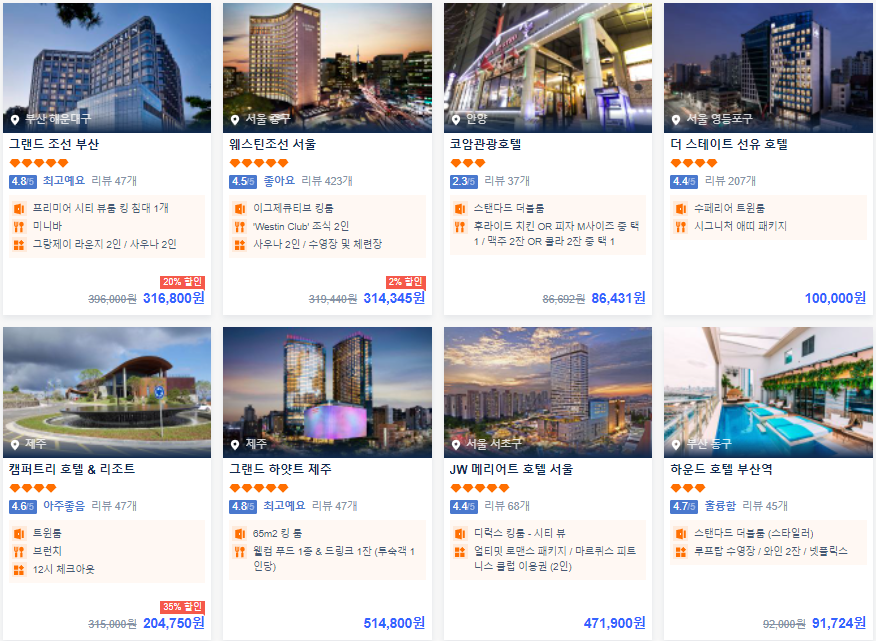Viewport: 876px width, 641px height.
Task: Open 캠퍼트리 호텔 & 리조트 photo
Action: tap(107, 392)
